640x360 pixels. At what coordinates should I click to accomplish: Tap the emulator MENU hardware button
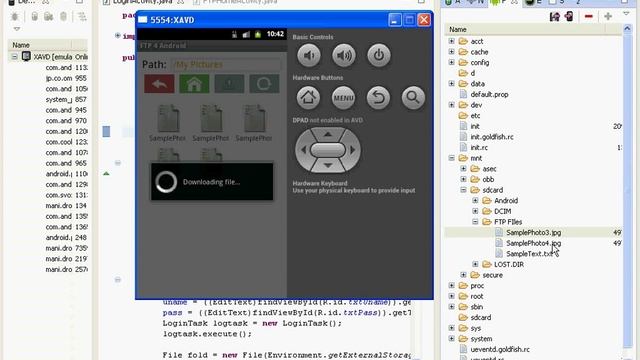pos(343,98)
